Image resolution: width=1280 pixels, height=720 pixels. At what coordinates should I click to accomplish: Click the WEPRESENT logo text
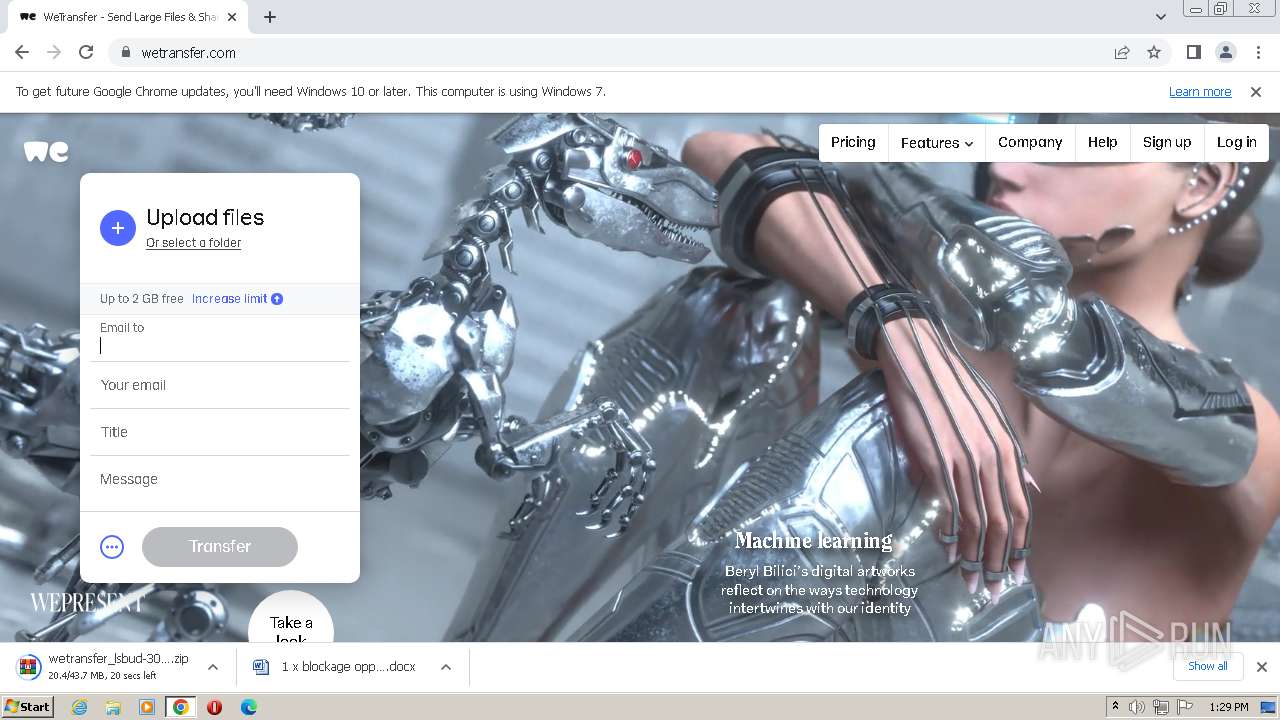coord(88,602)
